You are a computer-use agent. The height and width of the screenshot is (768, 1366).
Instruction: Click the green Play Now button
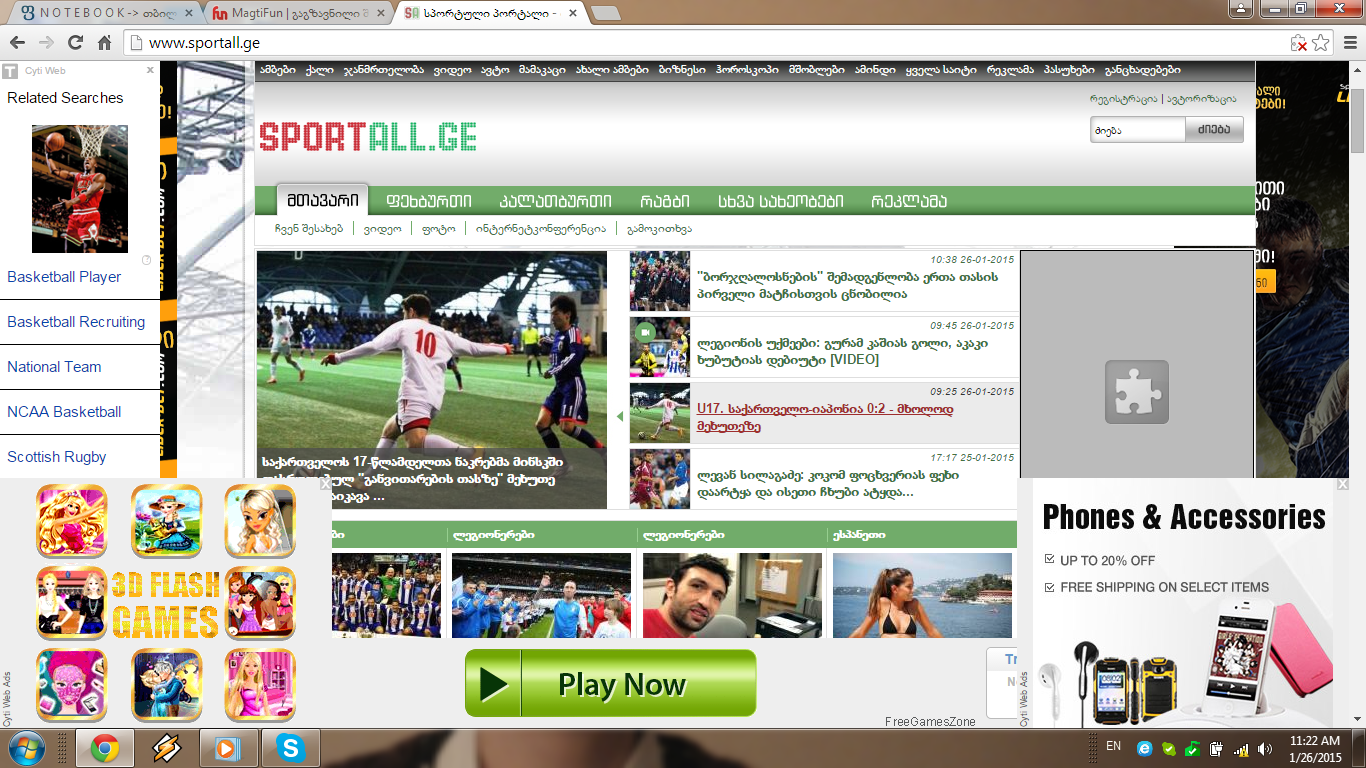610,683
